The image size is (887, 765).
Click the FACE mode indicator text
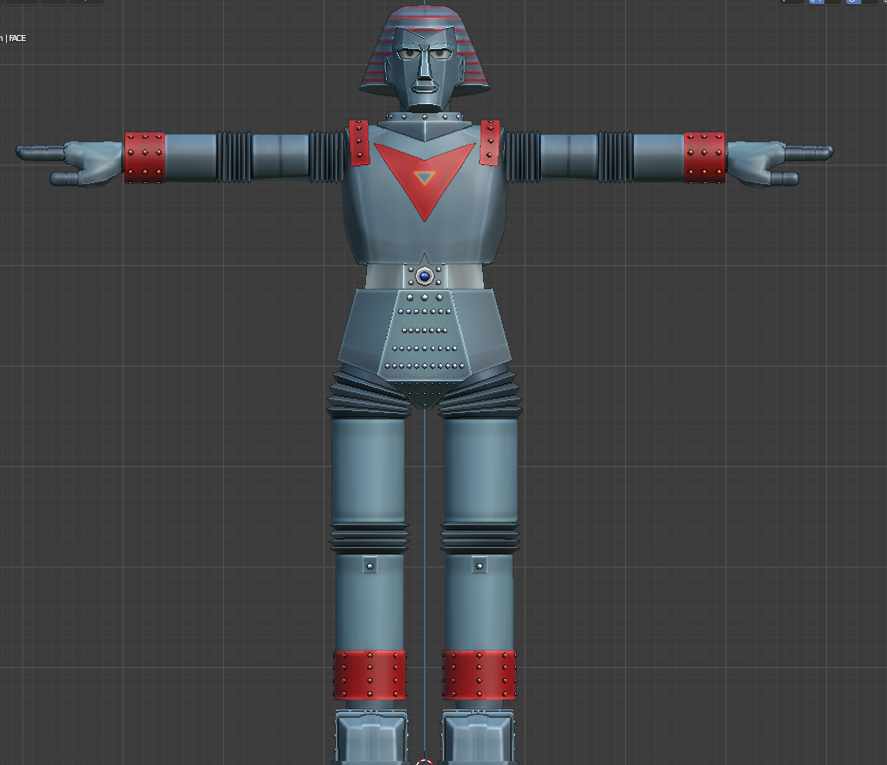coord(16,38)
